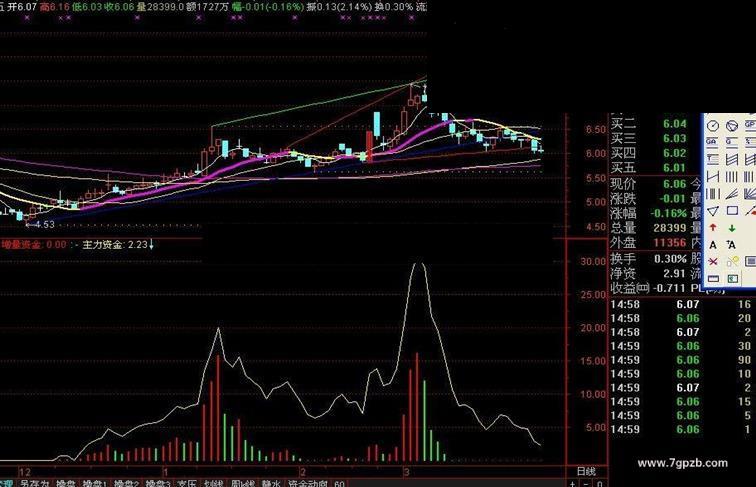Click the 现价 value 6.06
Viewport: 756px width, 487px height.
coord(675,184)
